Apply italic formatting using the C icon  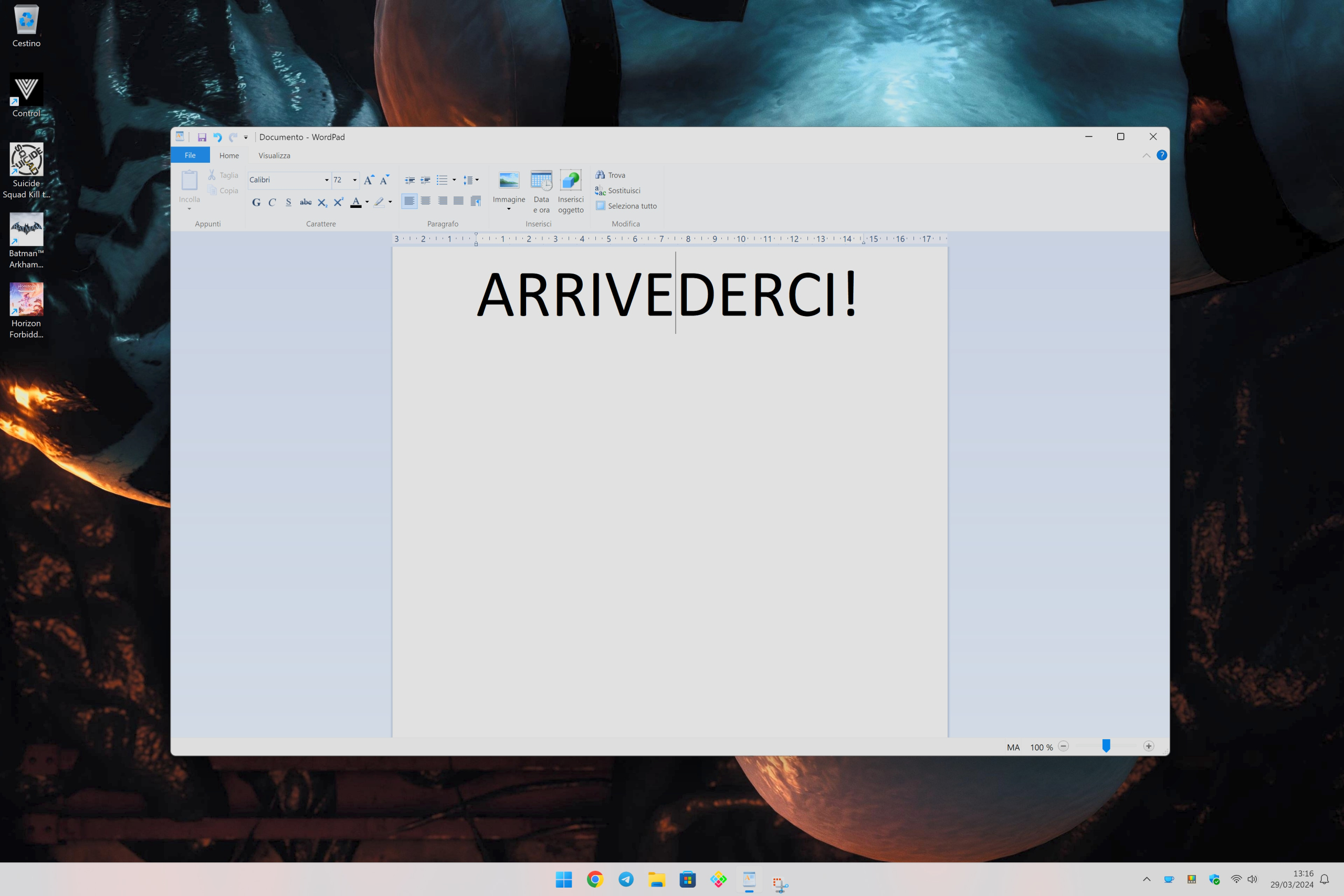click(x=272, y=202)
